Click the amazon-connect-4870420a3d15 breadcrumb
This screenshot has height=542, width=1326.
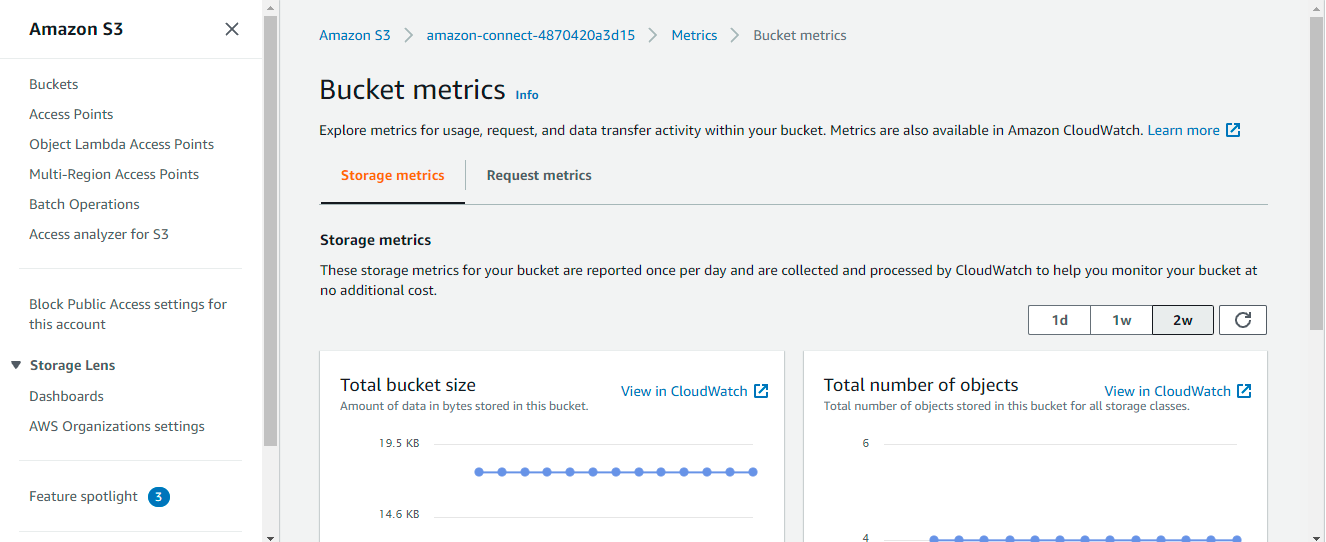(531, 35)
